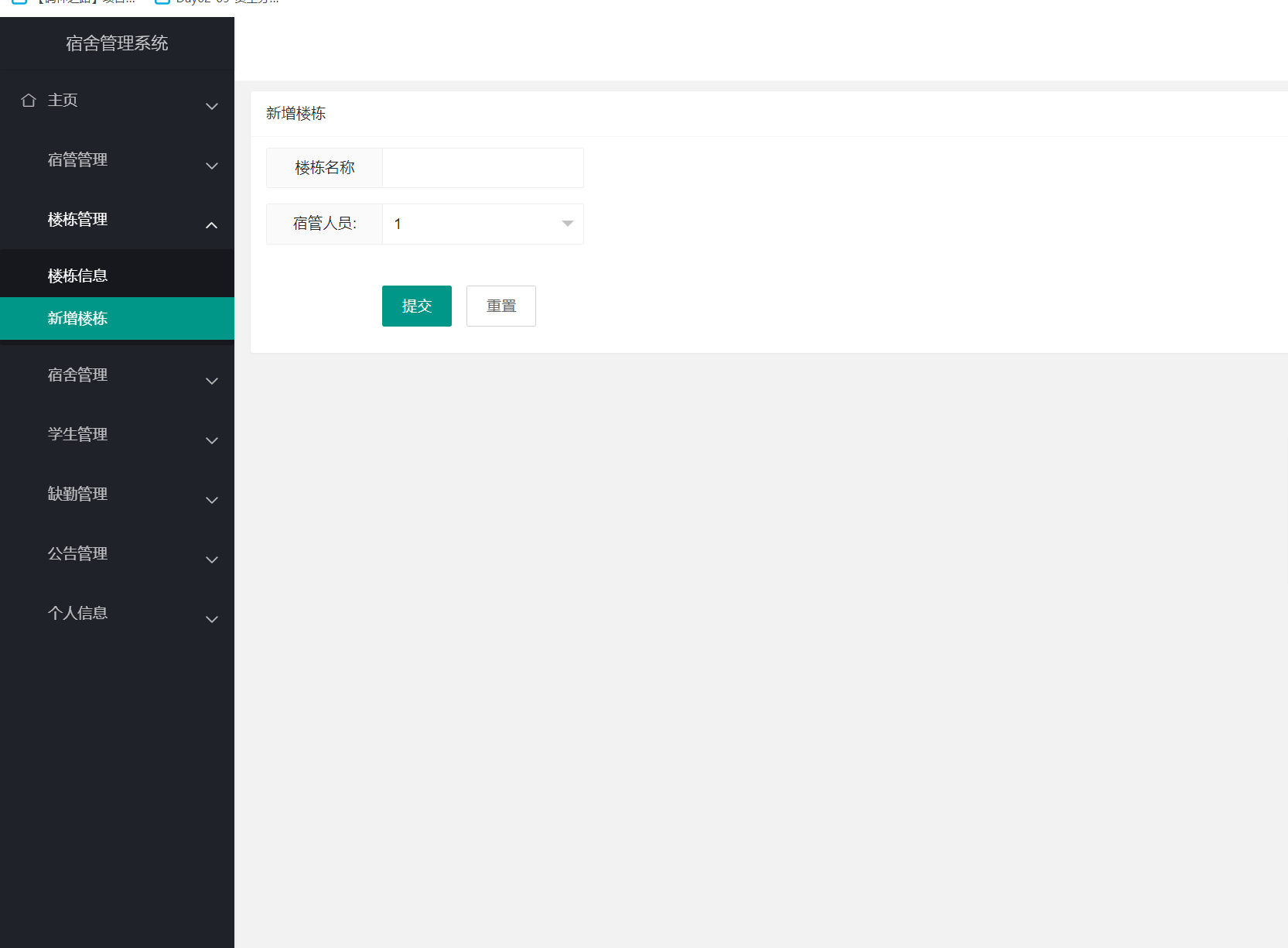1288x948 pixels.
Task: Click the 宿管人员: label
Action: pyautogui.click(x=325, y=224)
